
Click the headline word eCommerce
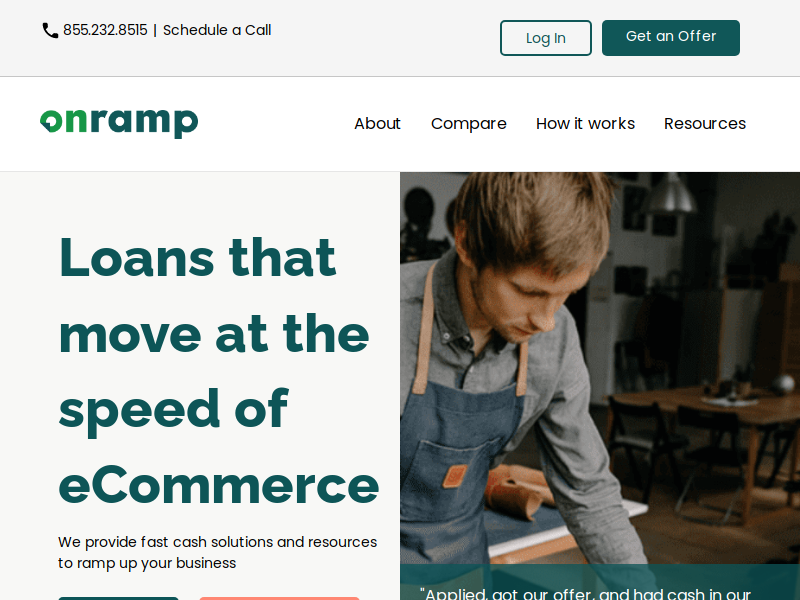click(x=219, y=485)
